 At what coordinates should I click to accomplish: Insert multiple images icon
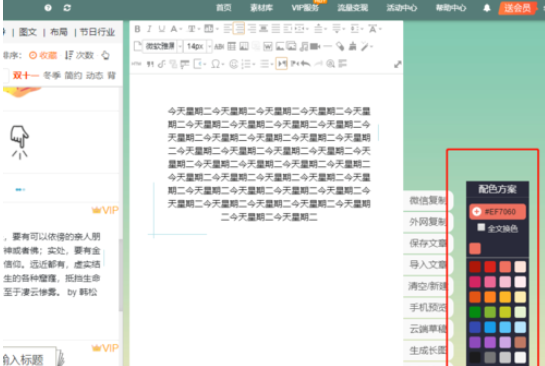click(x=291, y=46)
